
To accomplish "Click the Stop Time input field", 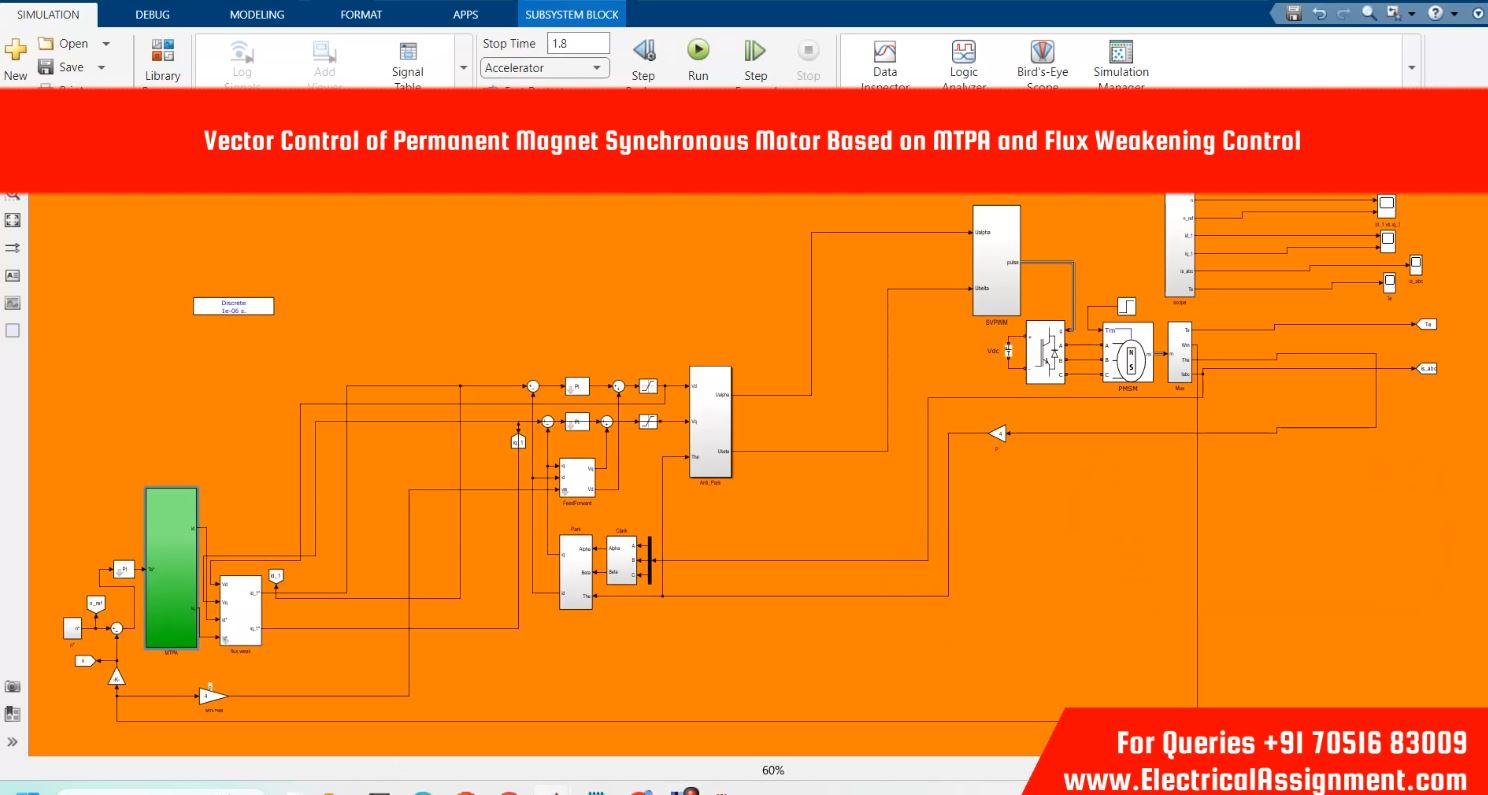I will tap(577, 44).
